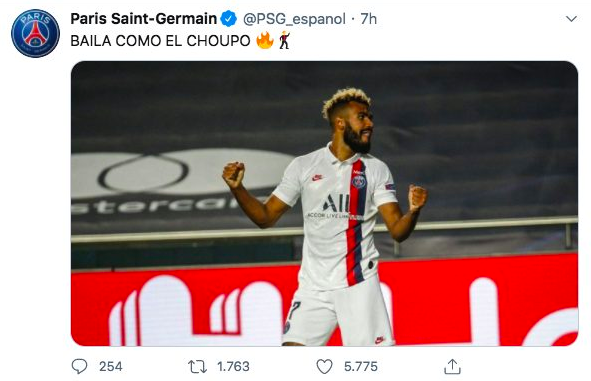View the 1.763 retweets count
The width and height of the screenshot is (591, 381).
coord(233,366)
